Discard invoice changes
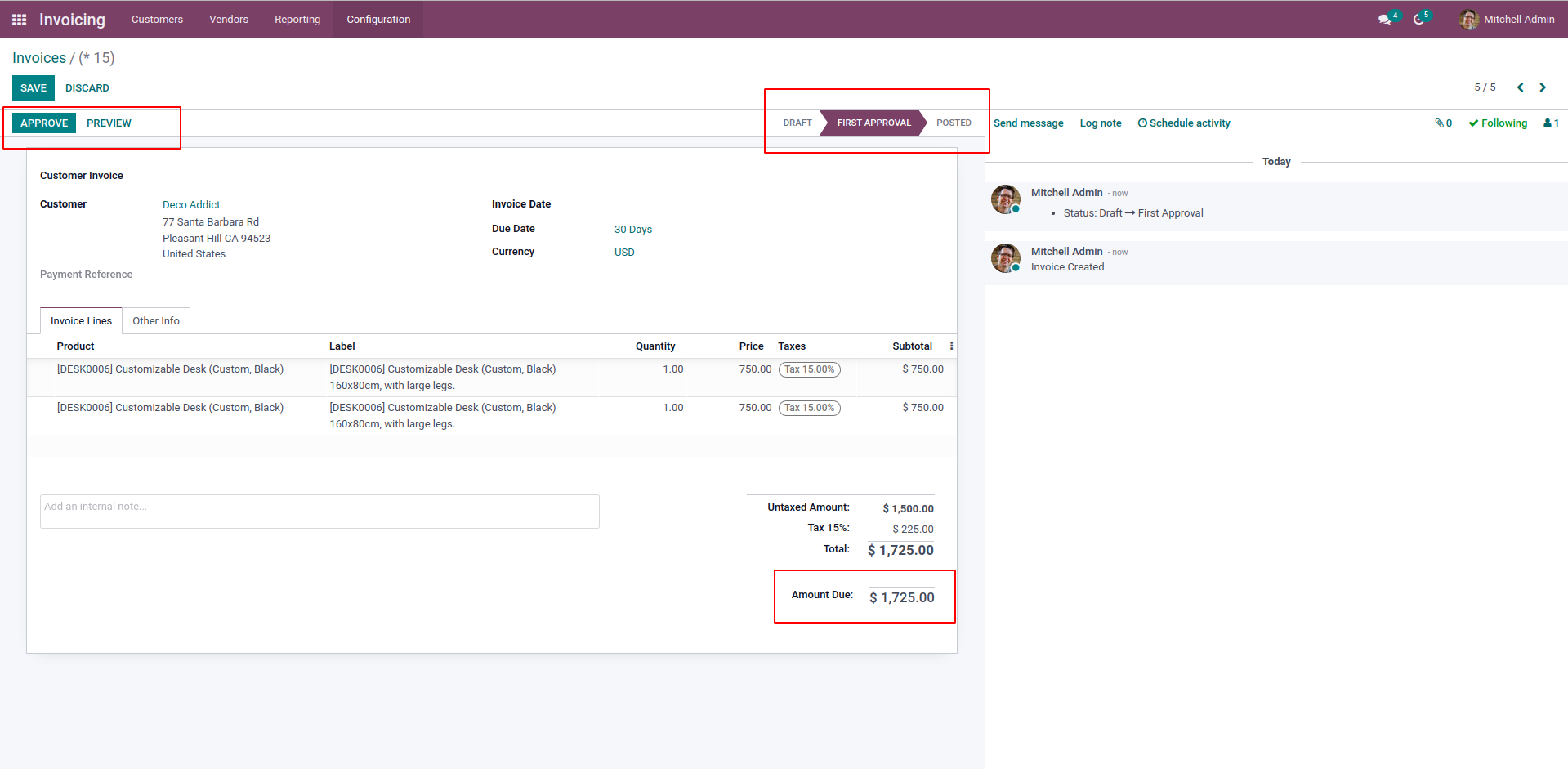This screenshot has width=1568, height=769. coord(87,88)
